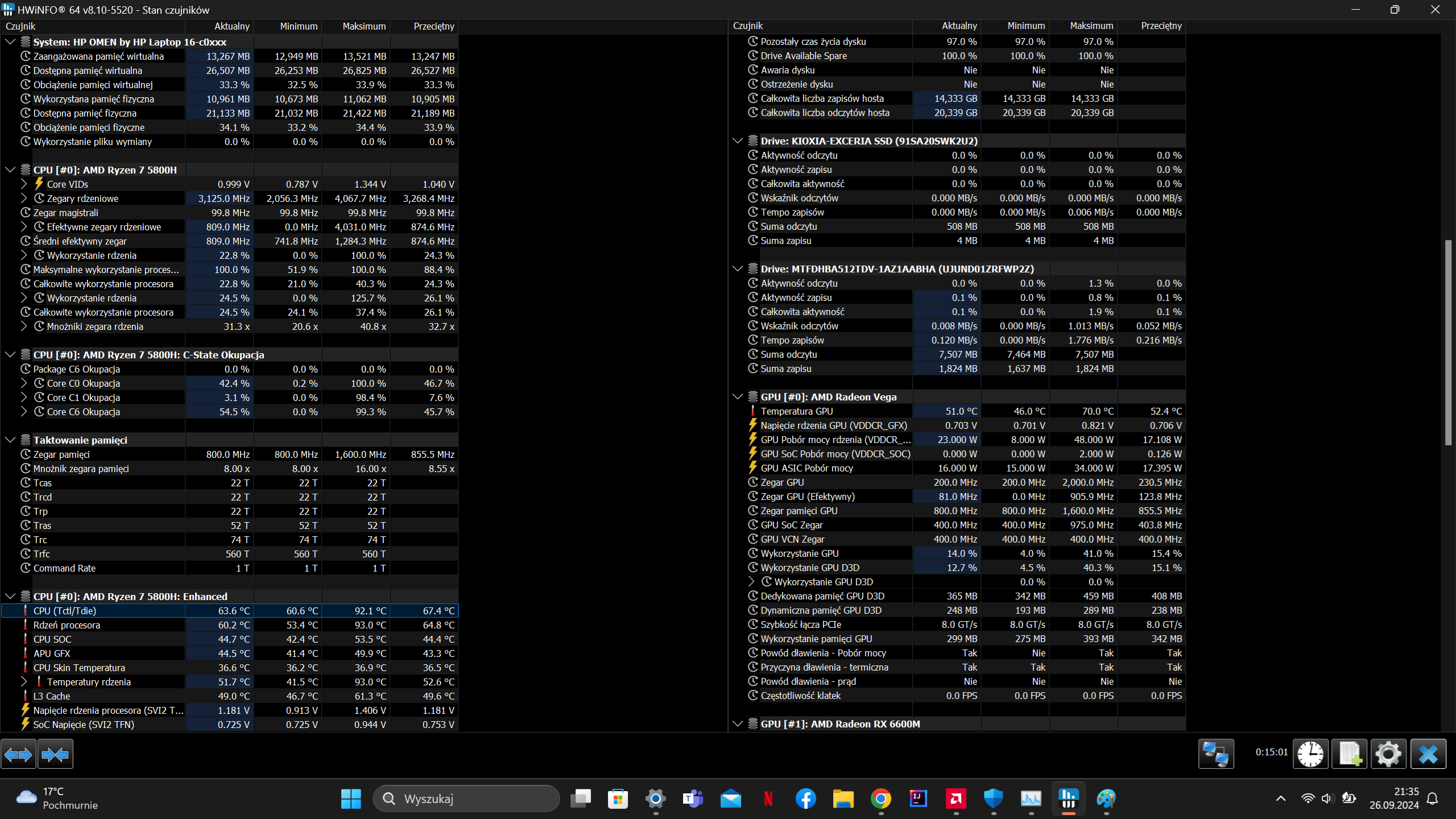
Task: Select the Rdzeń procesora temperature row
Action: tap(230, 624)
